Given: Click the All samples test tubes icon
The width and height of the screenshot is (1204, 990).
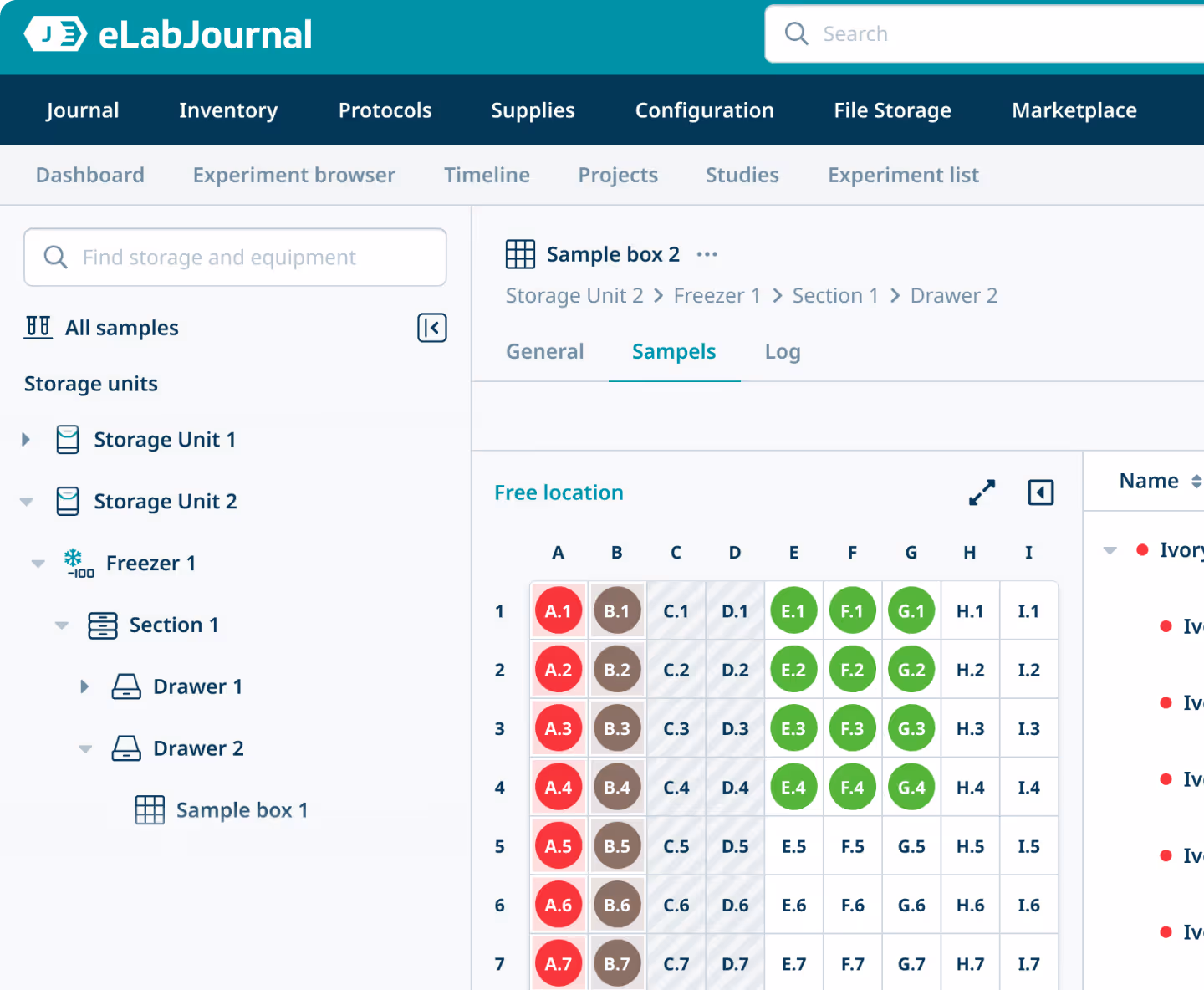Looking at the screenshot, I should (38, 327).
